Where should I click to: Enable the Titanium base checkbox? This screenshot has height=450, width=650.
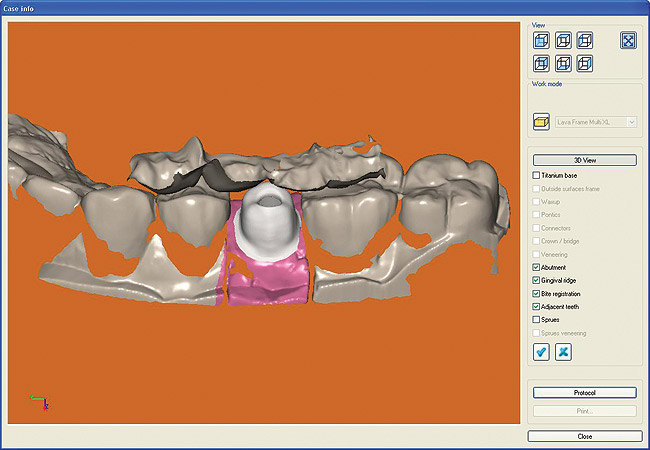coord(537,176)
